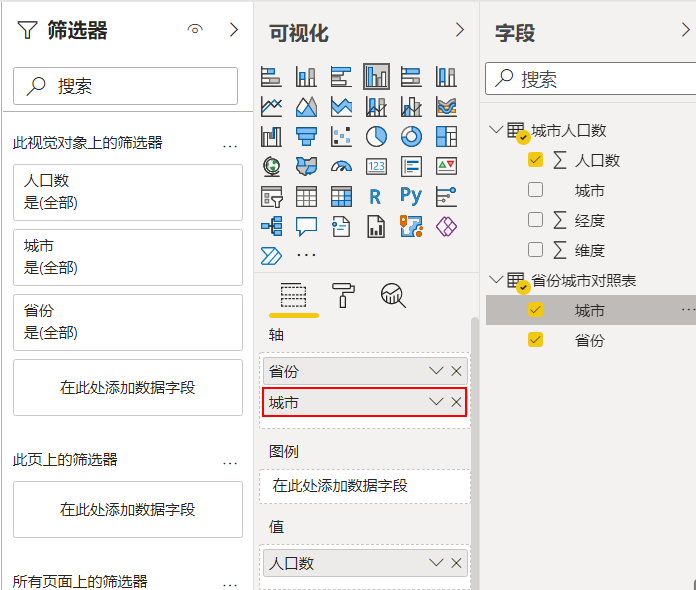696x590 pixels.
Task: Select the pie chart visual
Action: (376, 137)
